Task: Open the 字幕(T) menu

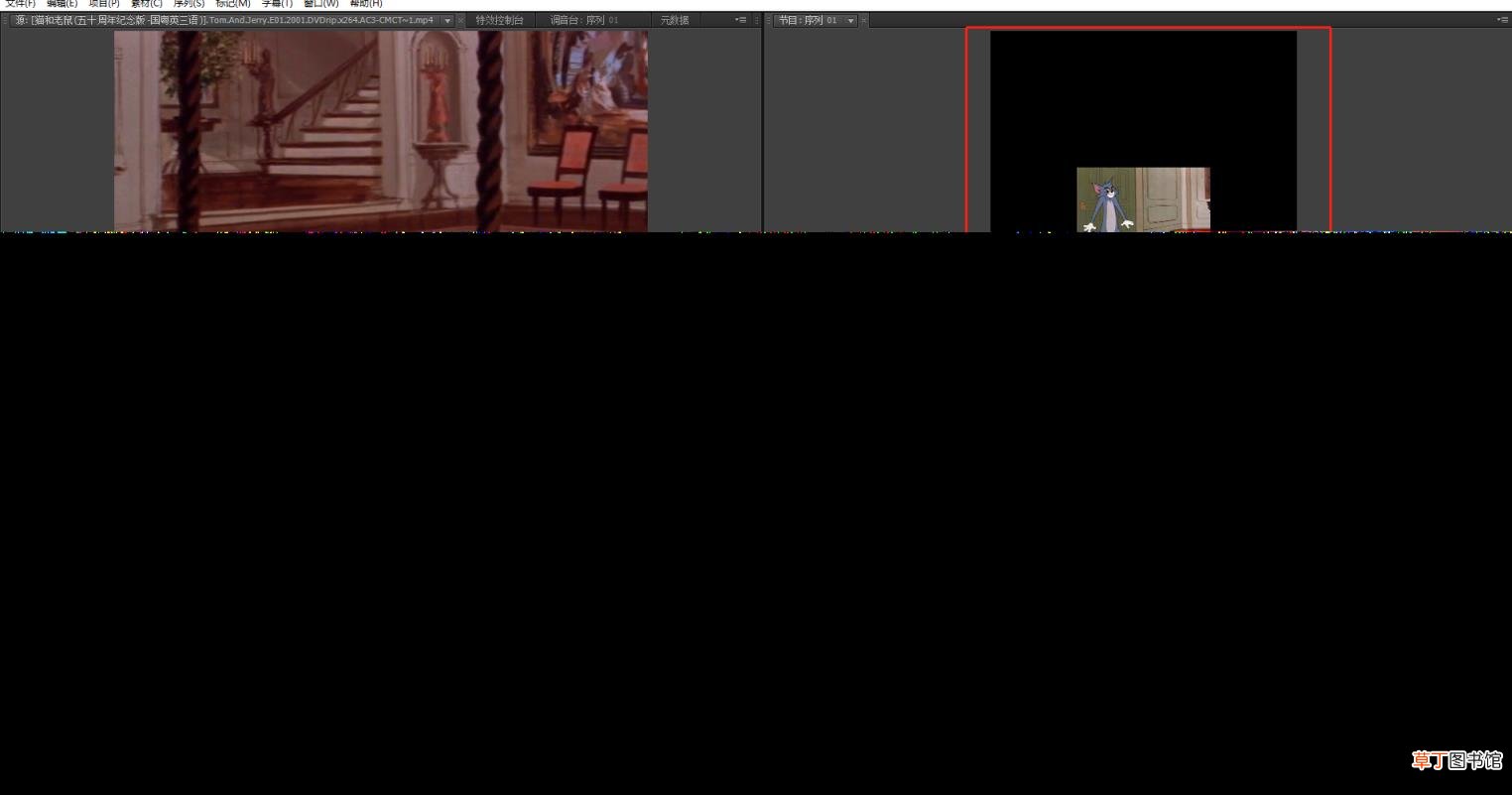Action: pyautogui.click(x=277, y=4)
